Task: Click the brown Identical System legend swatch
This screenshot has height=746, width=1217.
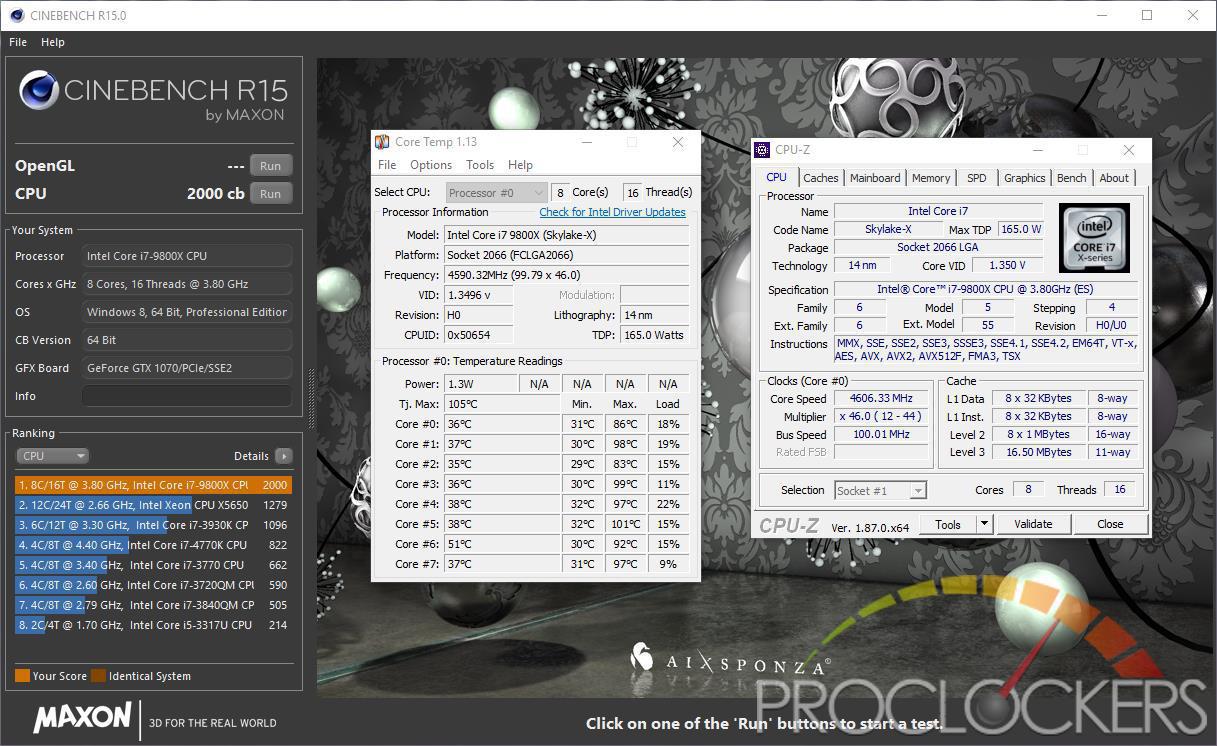Action: click(x=98, y=676)
